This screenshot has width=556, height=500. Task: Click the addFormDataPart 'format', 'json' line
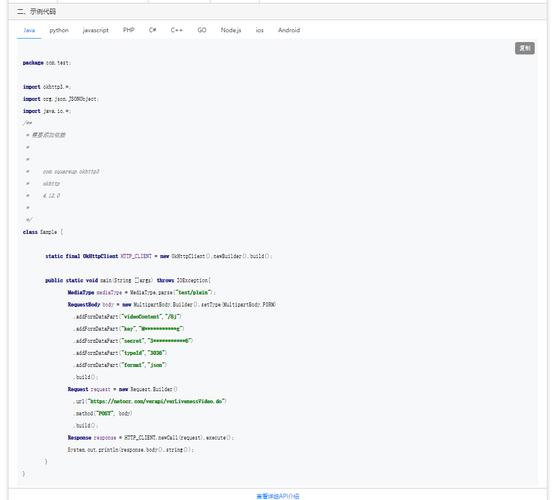pos(120,365)
